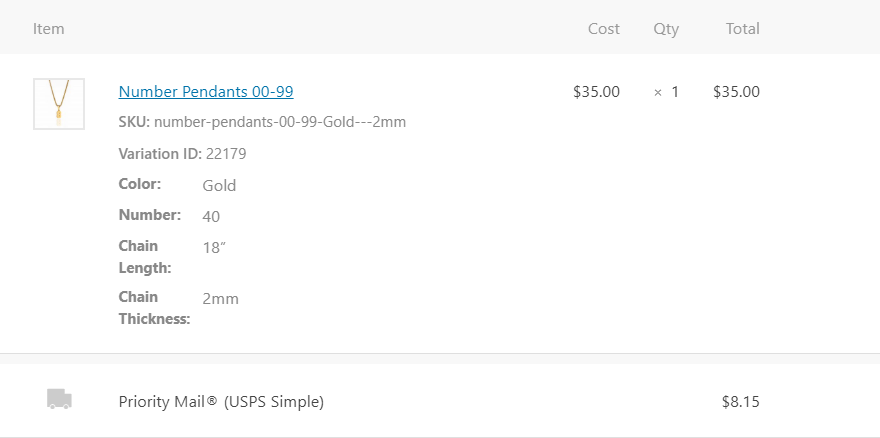Screen dimensions: 880x438
Task: Click the × 1 quantity value
Action: coord(666,92)
